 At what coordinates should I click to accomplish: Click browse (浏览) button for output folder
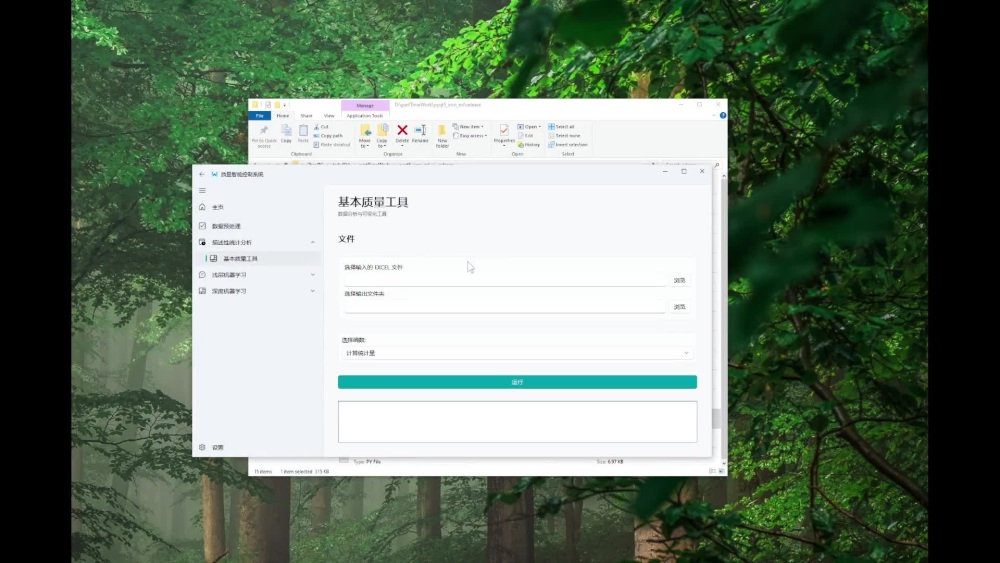(x=679, y=307)
